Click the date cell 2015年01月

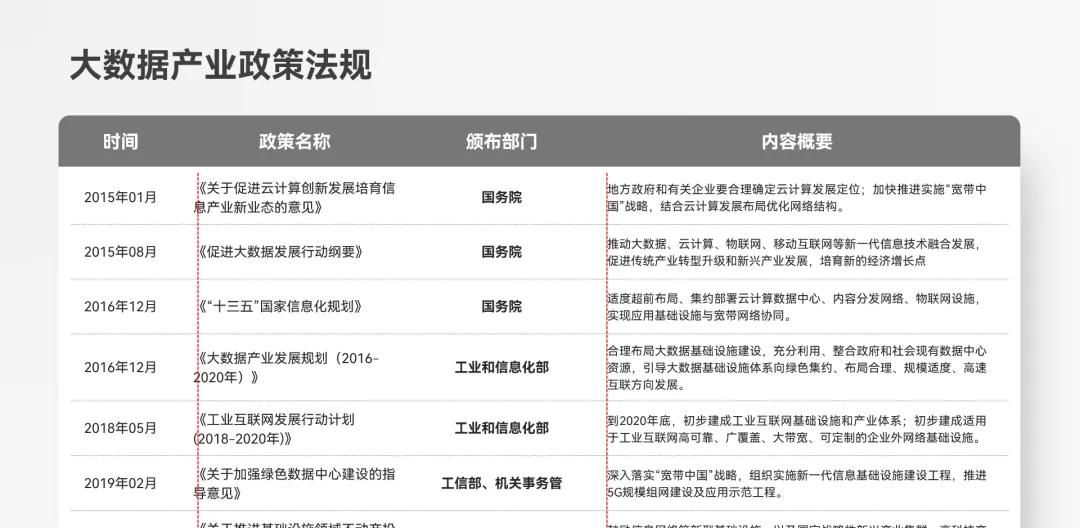point(121,198)
